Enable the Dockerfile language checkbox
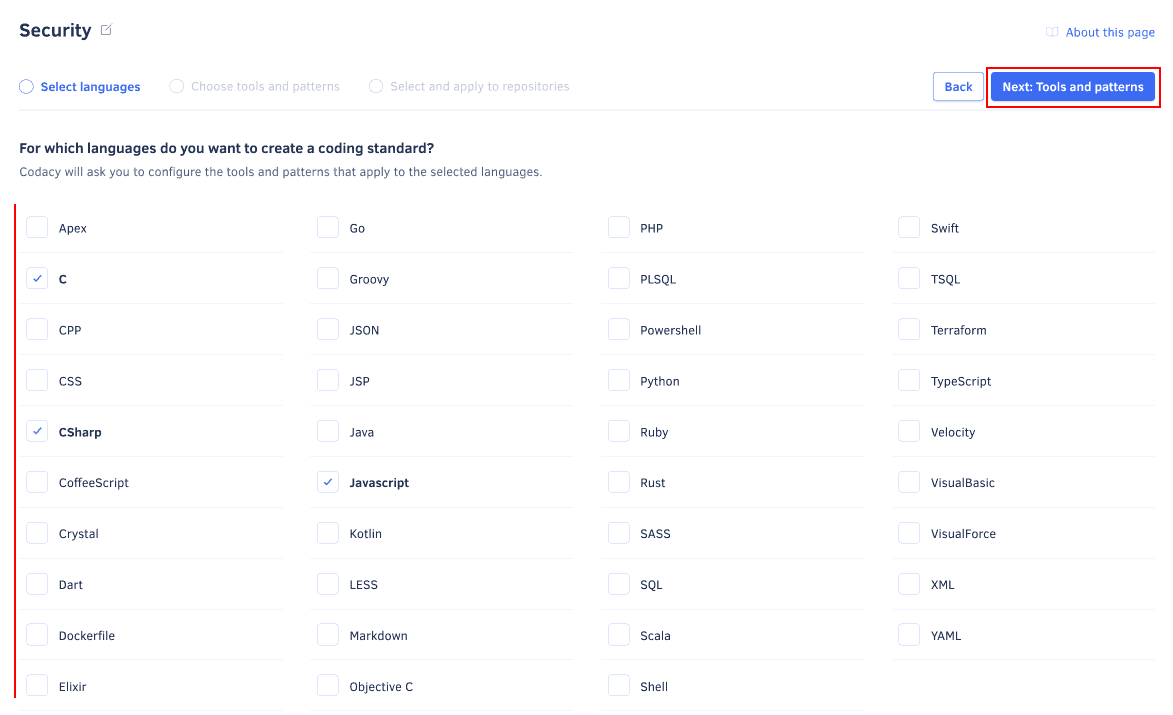Image resolution: width=1173 pixels, height=715 pixels. pyautogui.click(x=37, y=635)
